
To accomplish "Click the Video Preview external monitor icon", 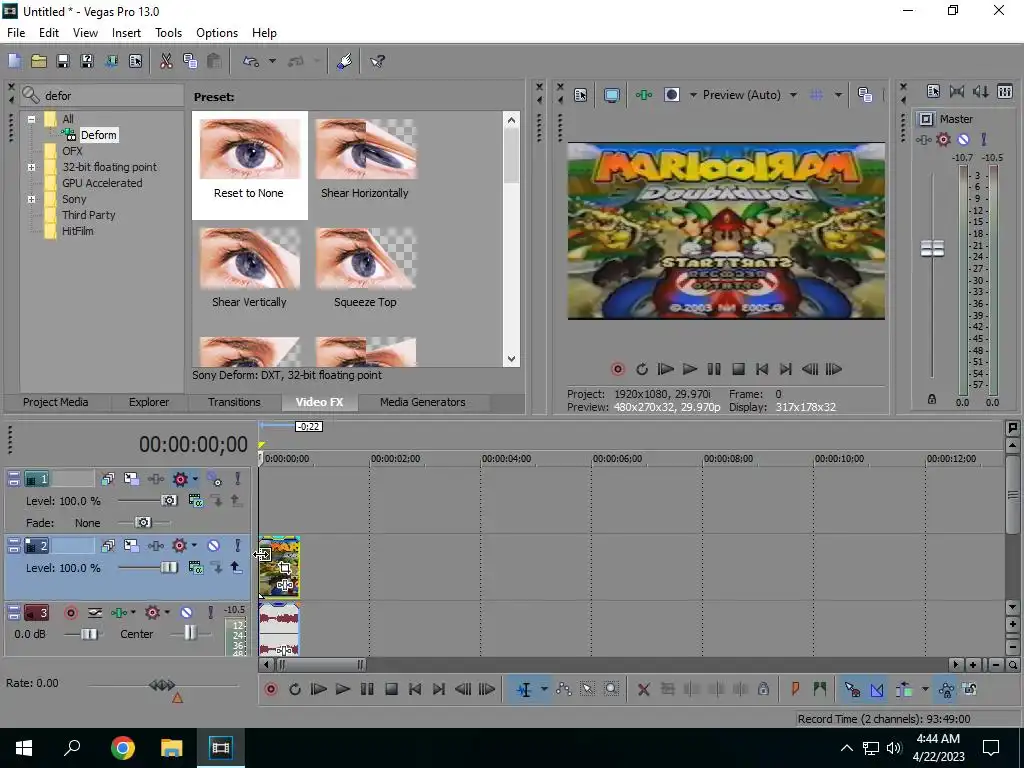I will click(x=611, y=95).
